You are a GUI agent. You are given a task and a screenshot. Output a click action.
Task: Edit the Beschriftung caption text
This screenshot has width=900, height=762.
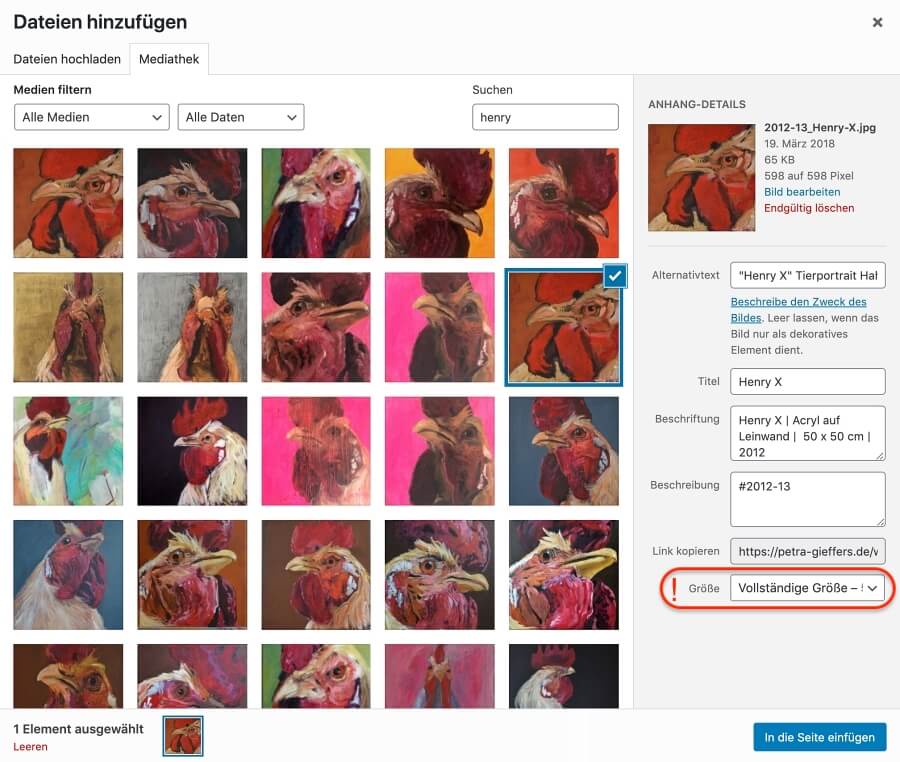807,433
